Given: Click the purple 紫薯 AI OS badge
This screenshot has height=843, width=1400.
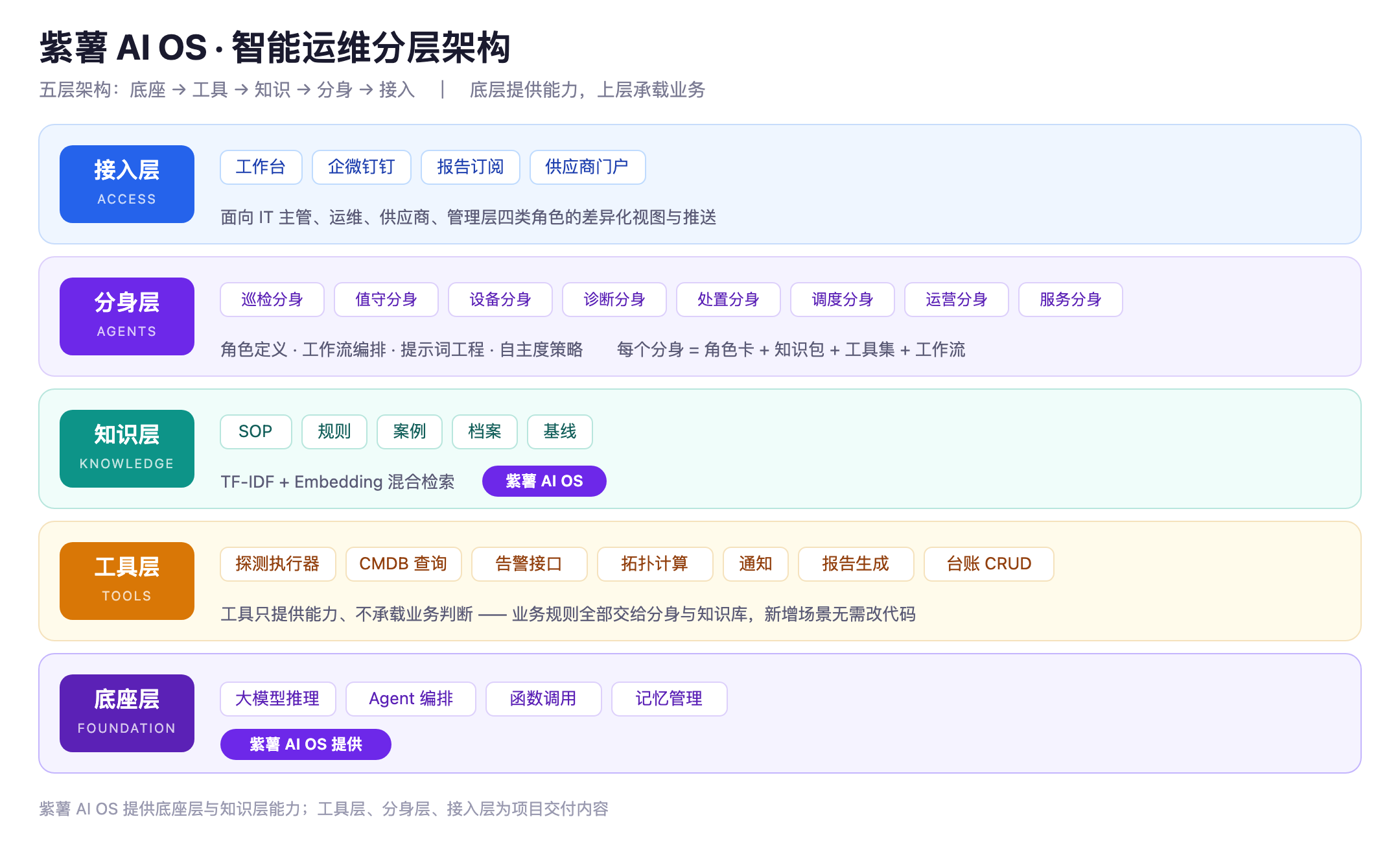Looking at the screenshot, I should coord(544,481).
